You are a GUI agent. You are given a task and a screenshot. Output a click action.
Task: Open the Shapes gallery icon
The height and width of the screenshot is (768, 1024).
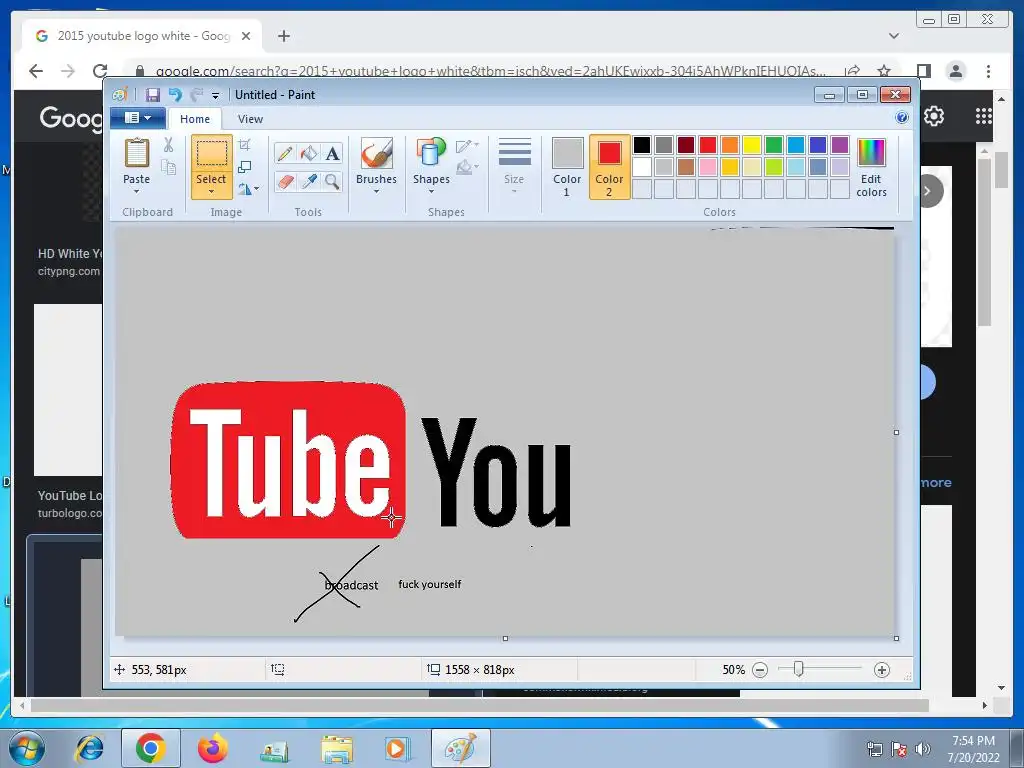(431, 153)
